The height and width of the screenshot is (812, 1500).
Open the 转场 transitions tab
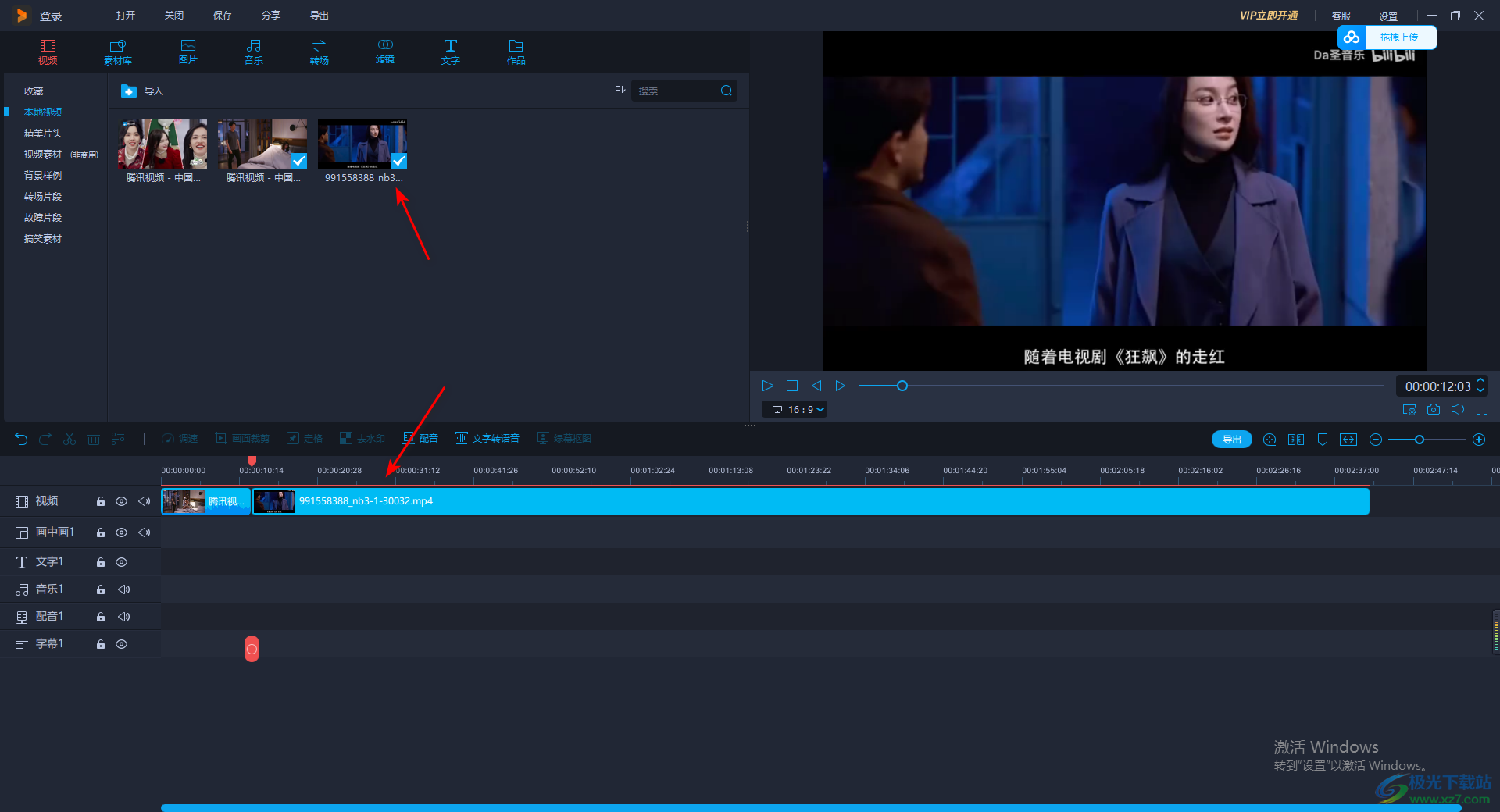pos(320,52)
